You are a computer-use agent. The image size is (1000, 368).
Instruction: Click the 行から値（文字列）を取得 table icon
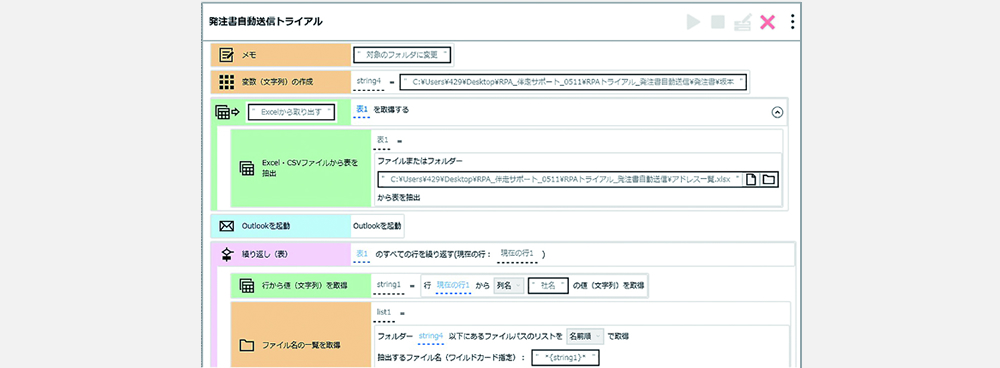(x=246, y=286)
